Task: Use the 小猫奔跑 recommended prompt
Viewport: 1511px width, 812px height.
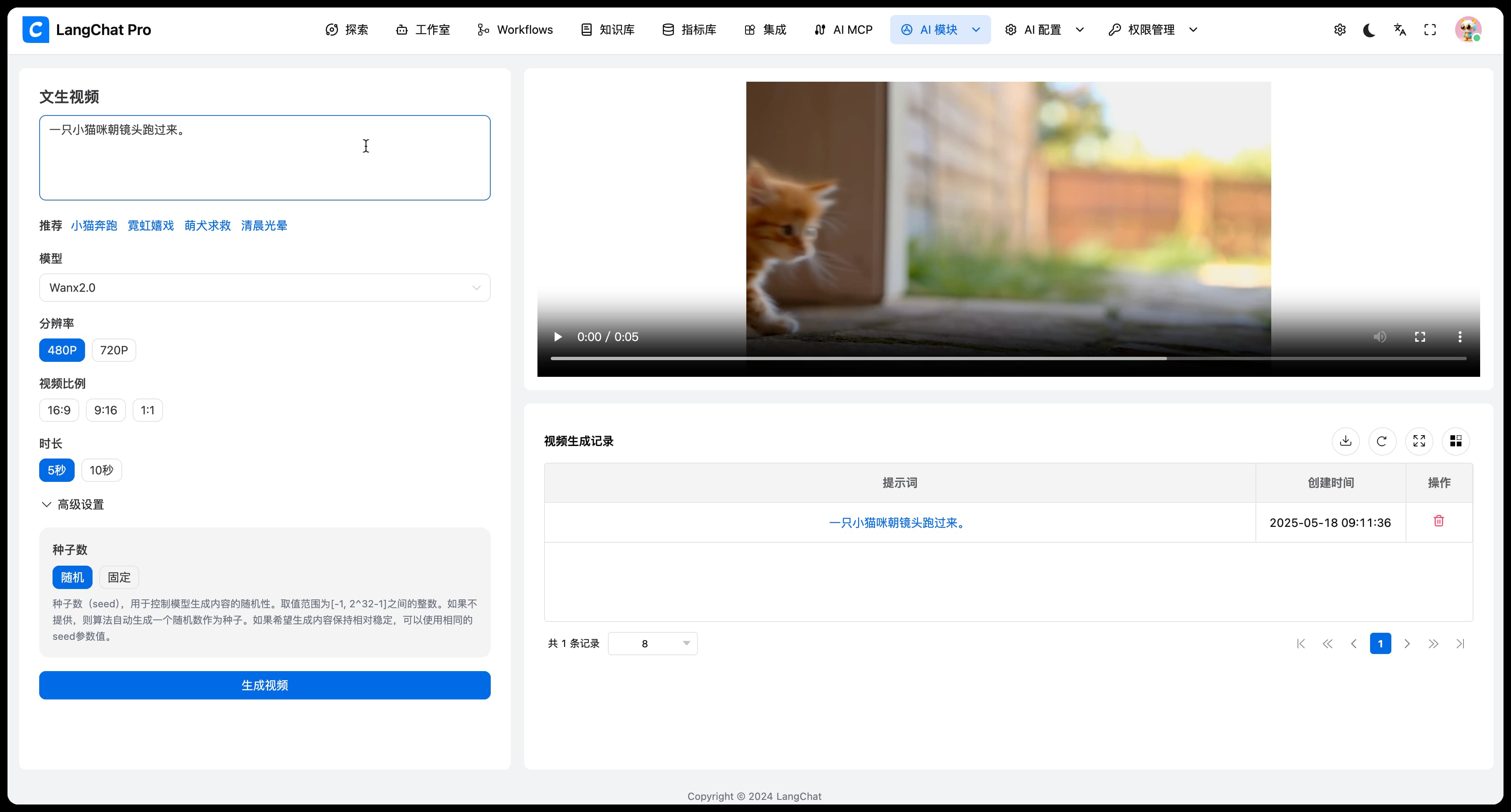Action: pos(94,225)
